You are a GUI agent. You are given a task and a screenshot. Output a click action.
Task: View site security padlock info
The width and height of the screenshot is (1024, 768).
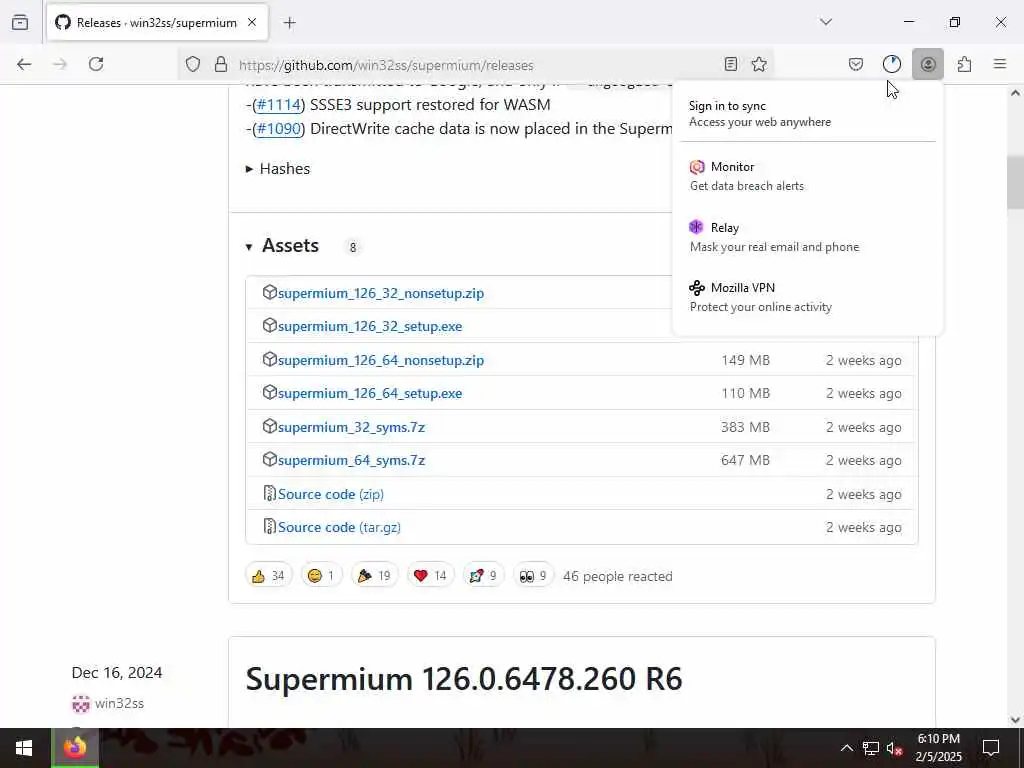pyautogui.click(x=221, y=65)
